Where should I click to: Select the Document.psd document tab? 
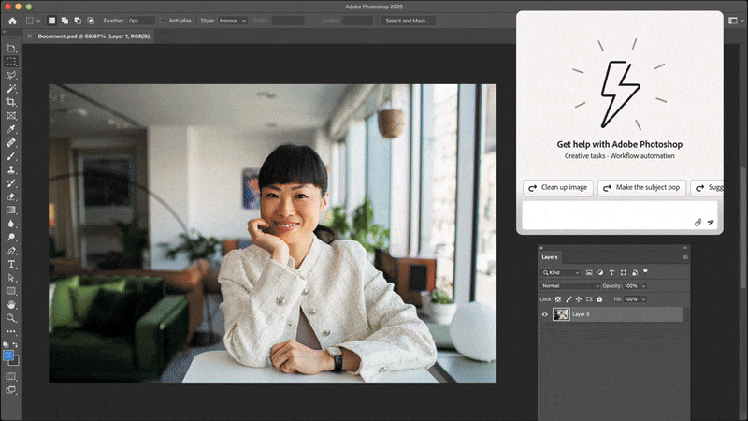(90, 36)
